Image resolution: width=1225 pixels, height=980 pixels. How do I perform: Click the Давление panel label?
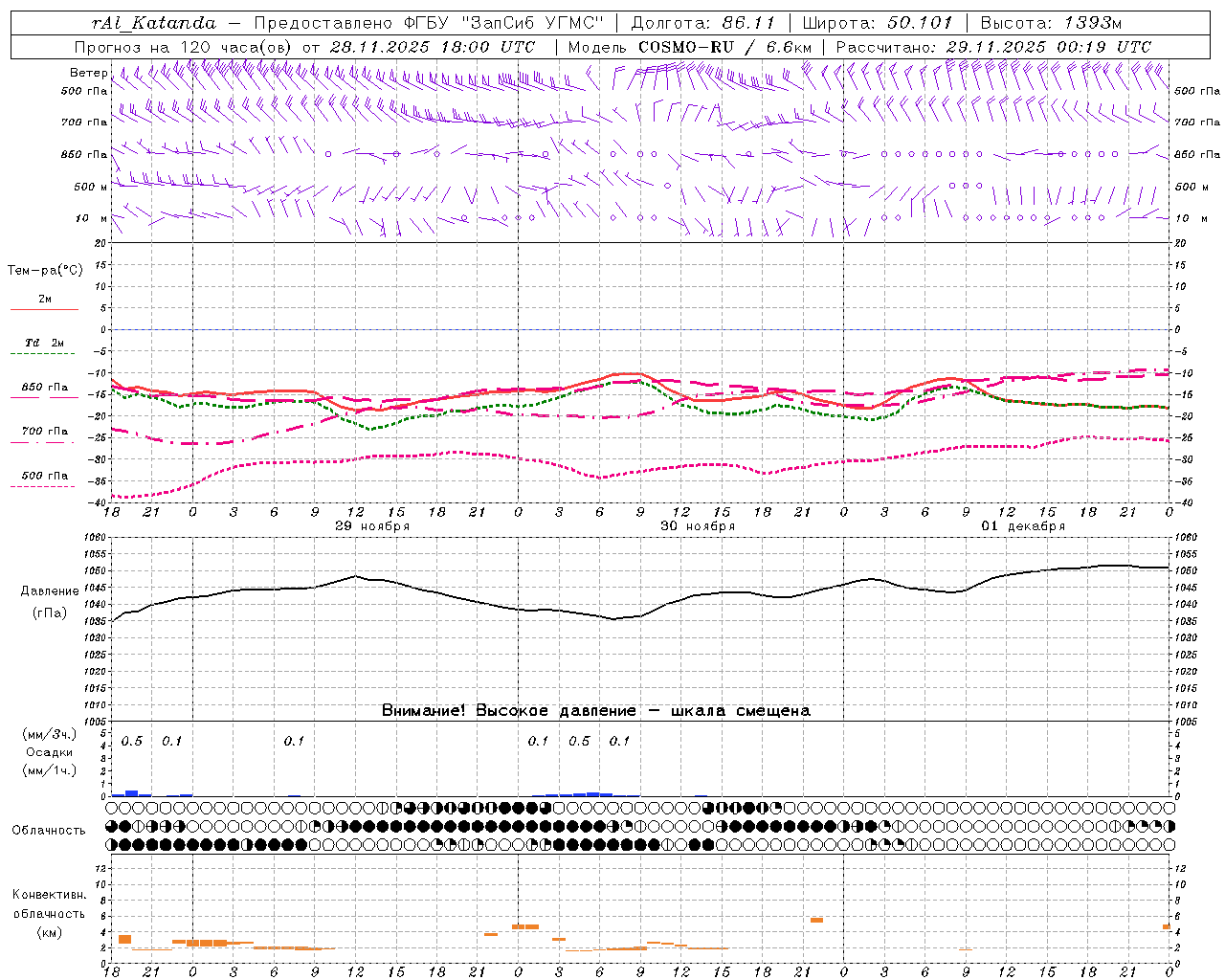(50, 591)
